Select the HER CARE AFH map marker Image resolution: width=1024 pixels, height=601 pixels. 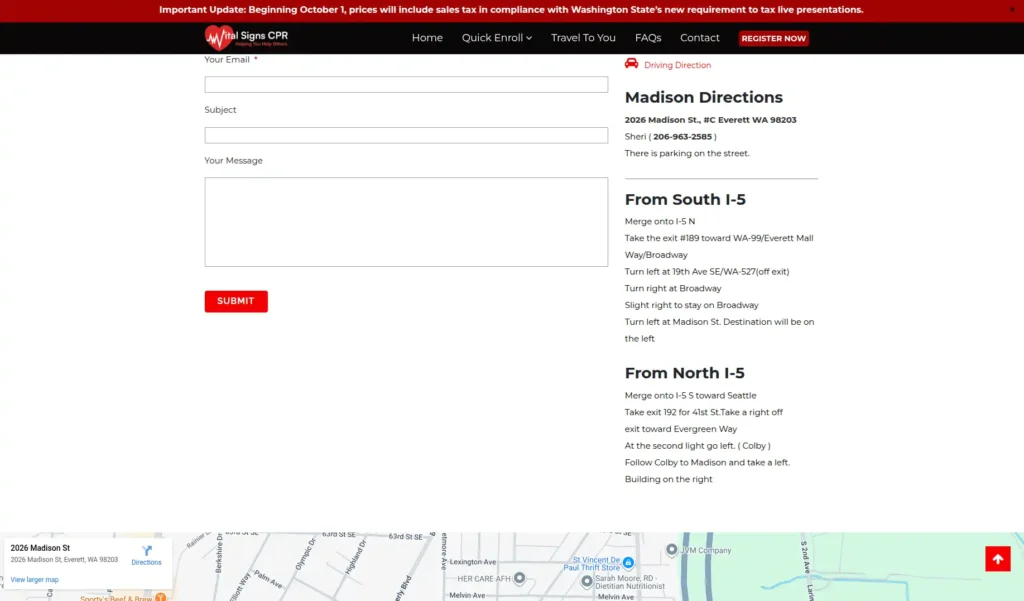point(519,578)
